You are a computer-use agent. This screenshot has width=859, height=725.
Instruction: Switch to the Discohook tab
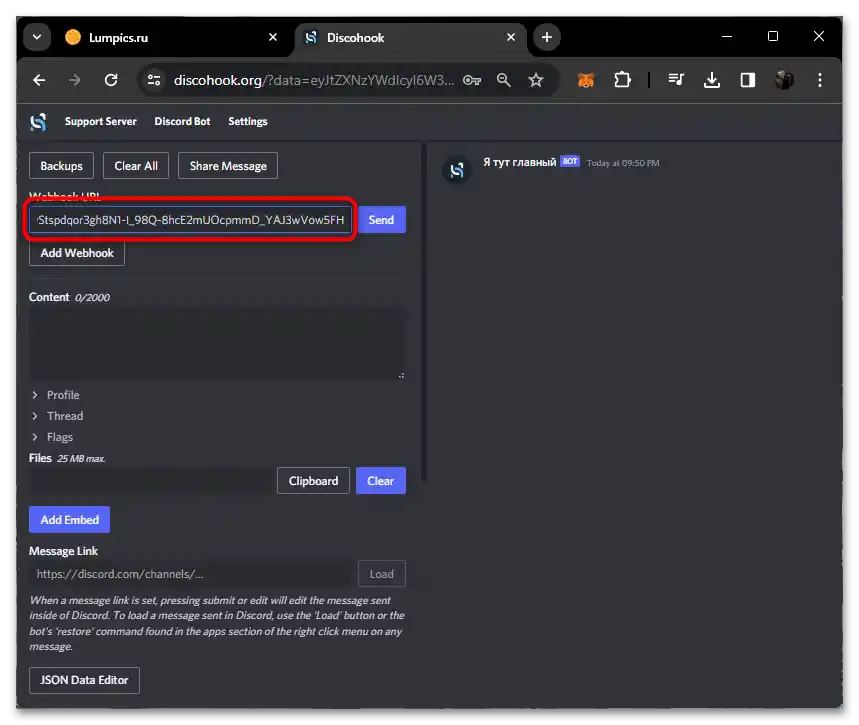click(411, 38)
